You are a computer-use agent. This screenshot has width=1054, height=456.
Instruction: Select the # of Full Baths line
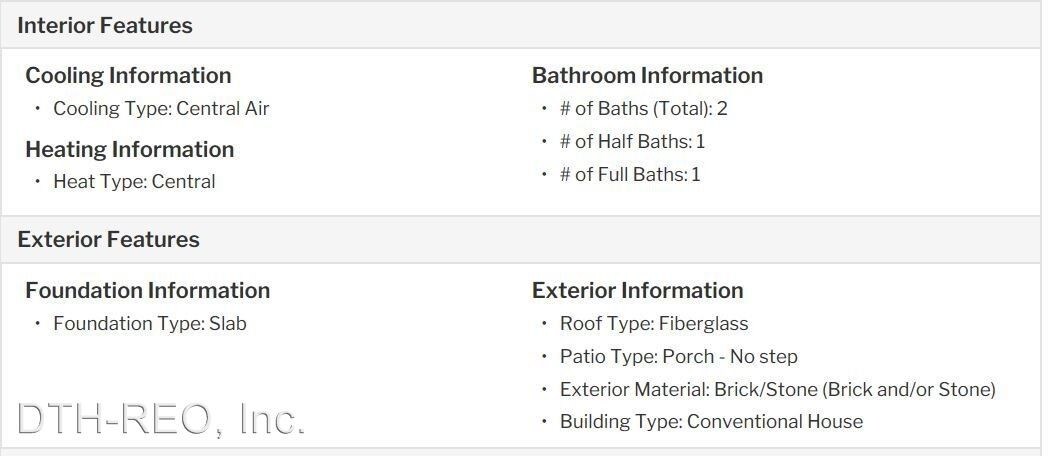click(631, 175)
